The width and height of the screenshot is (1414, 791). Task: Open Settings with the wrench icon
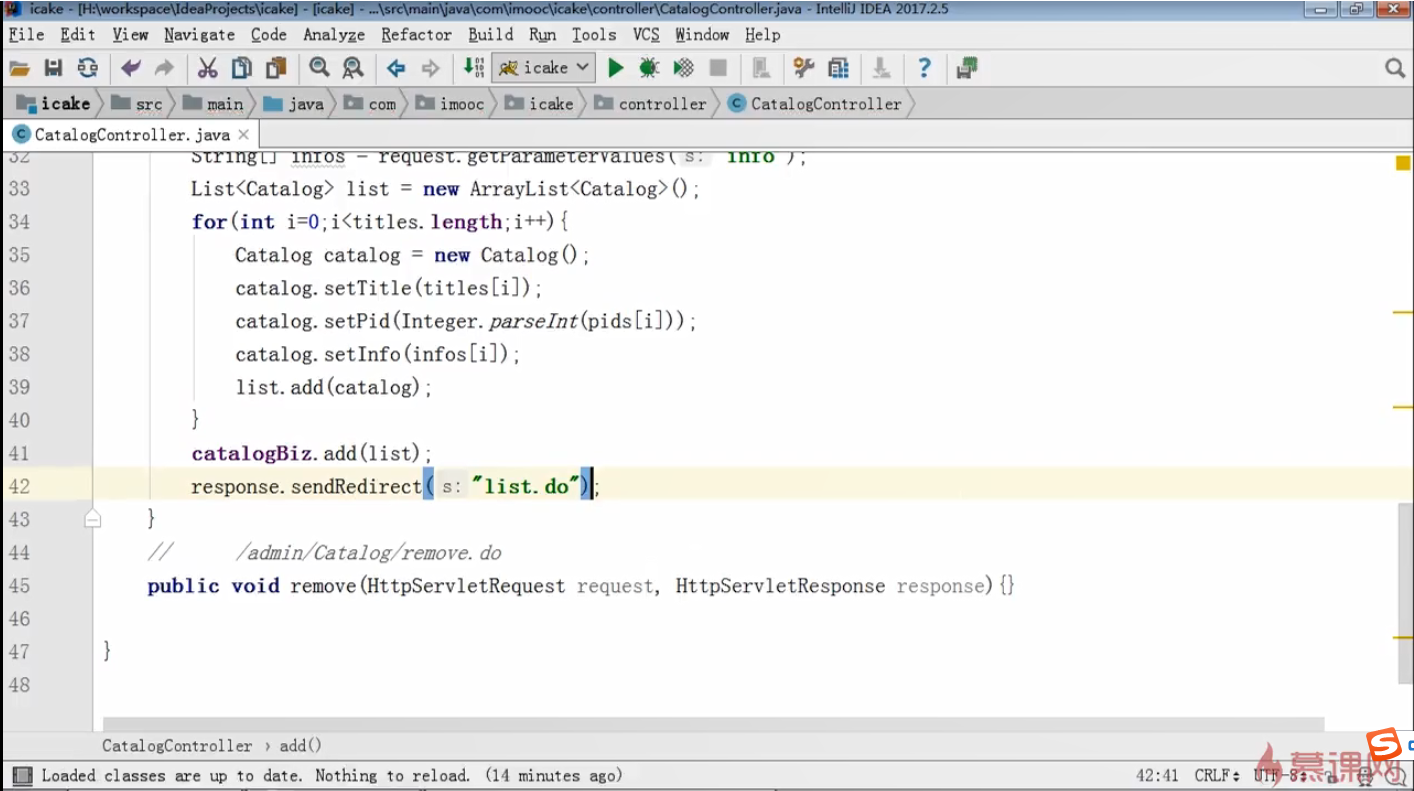[x=803, y=68]
